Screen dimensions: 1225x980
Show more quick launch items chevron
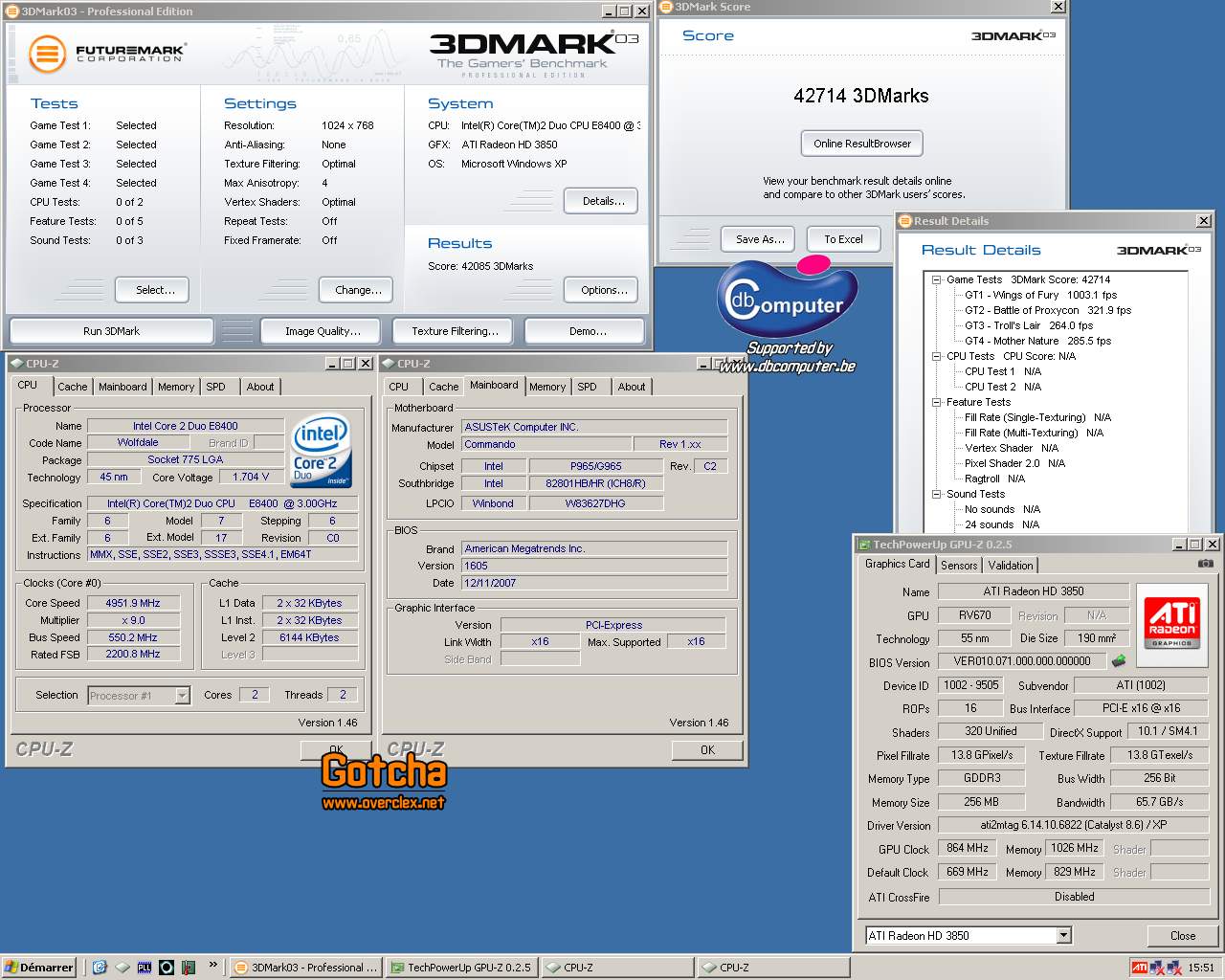(212, 965)
